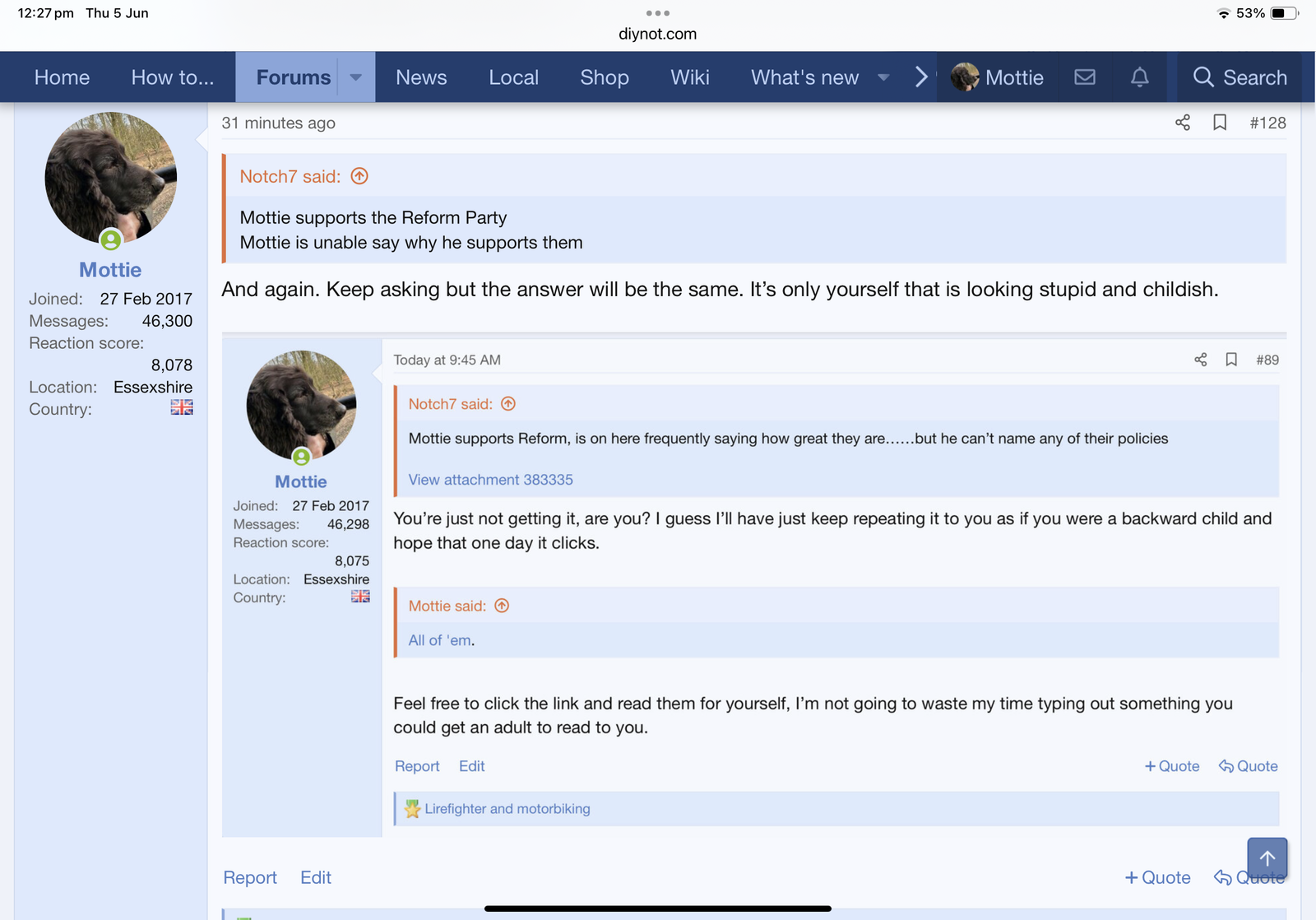Click Edit at bottom of post #128
1316x920 pixels.
[315, 877]
